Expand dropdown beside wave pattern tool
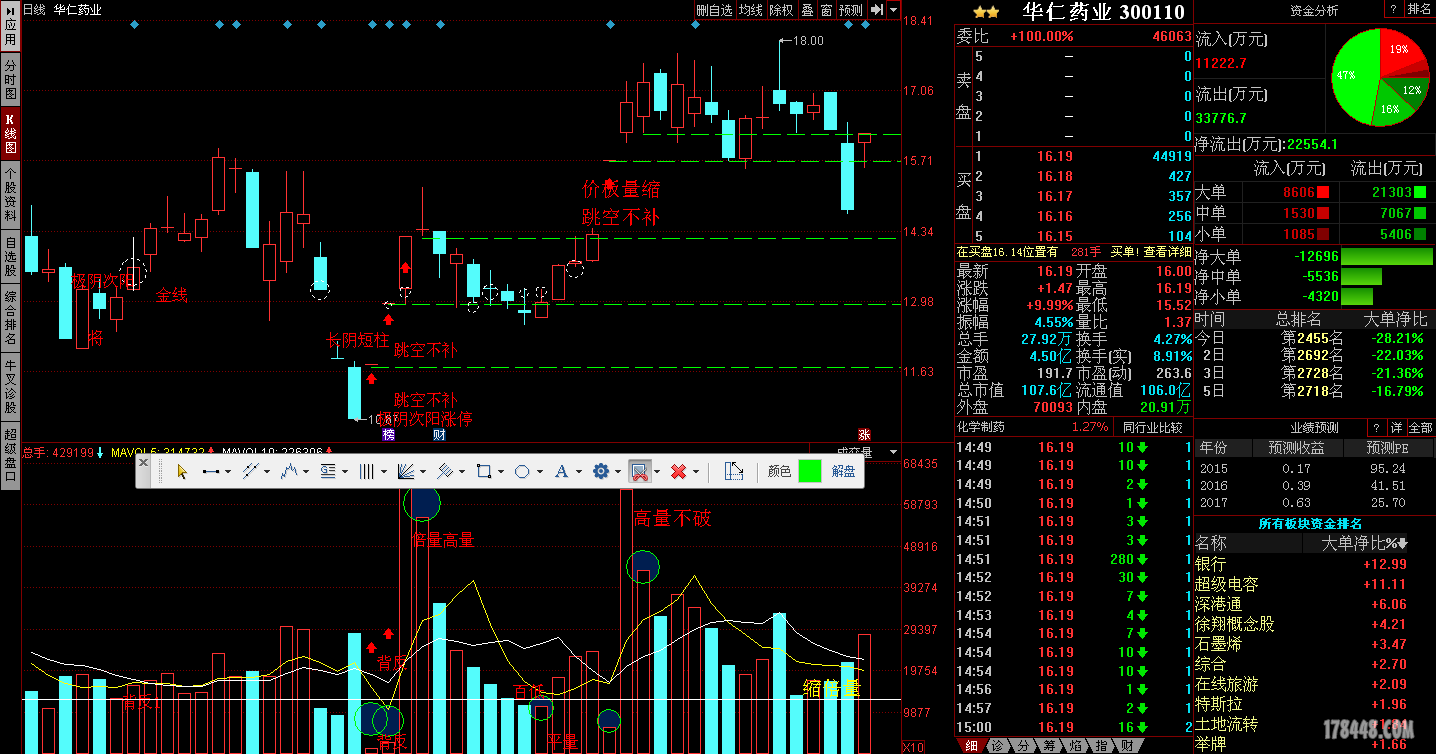 (x=306, y=472)
